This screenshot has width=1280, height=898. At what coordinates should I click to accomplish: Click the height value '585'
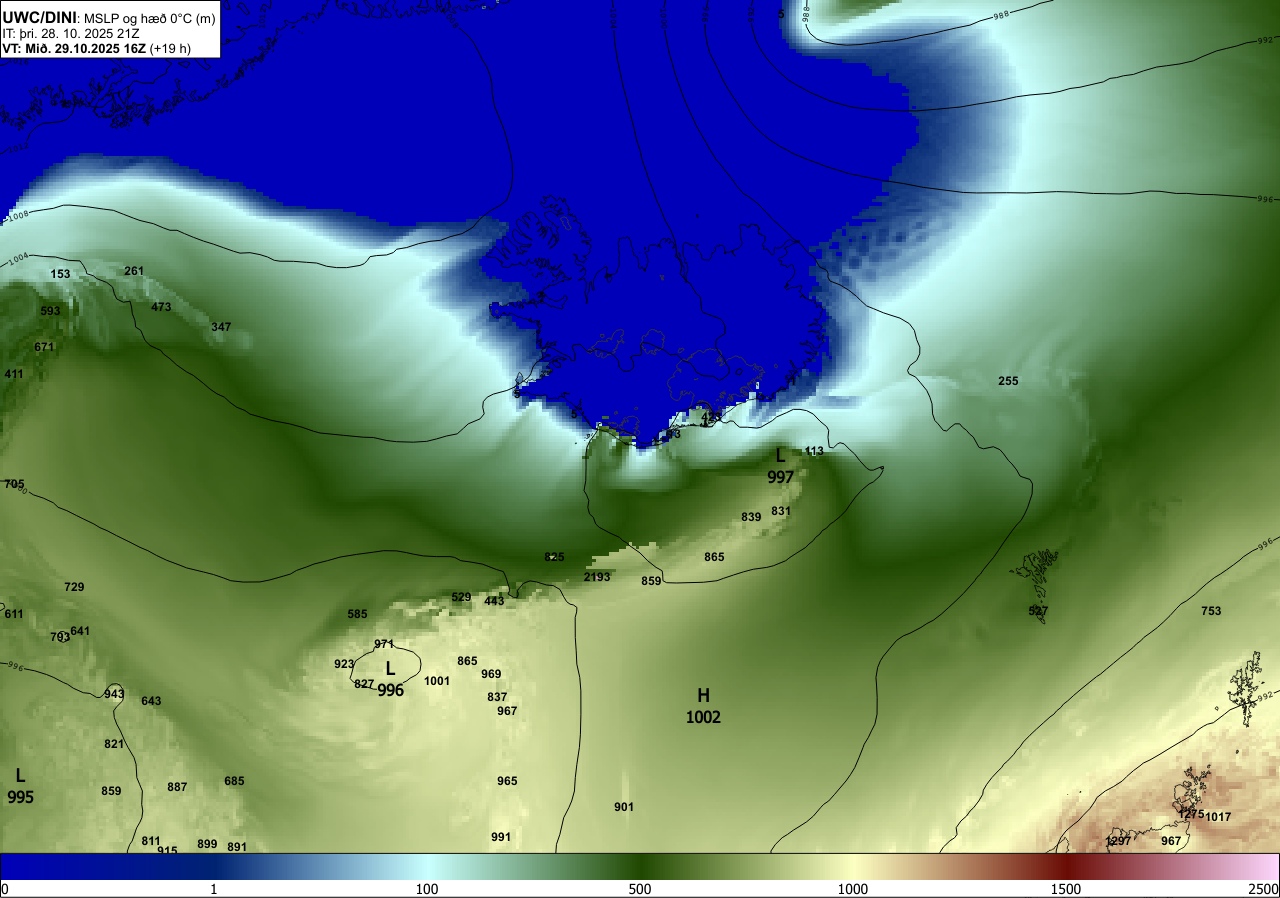point(357,614)
